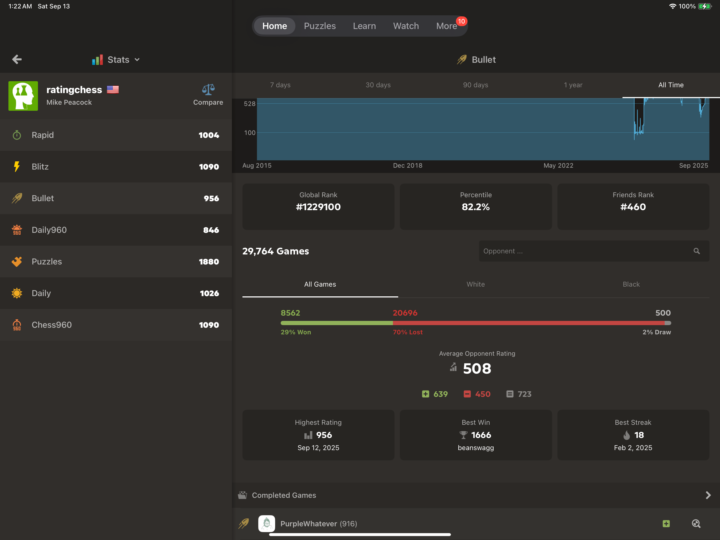Screen dimensions: 720x540
Task: Click the rating history chart
Action: pos(483,129)
